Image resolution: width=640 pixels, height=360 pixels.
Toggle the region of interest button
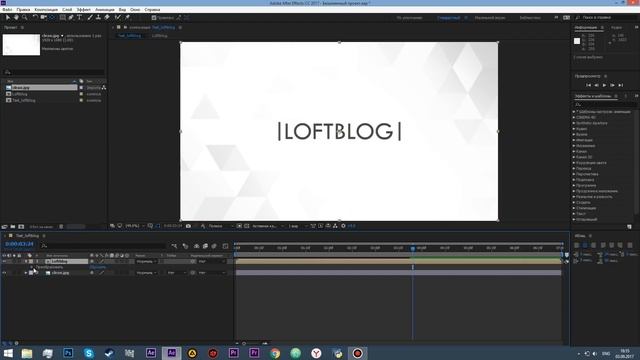[x=239, y=226]
